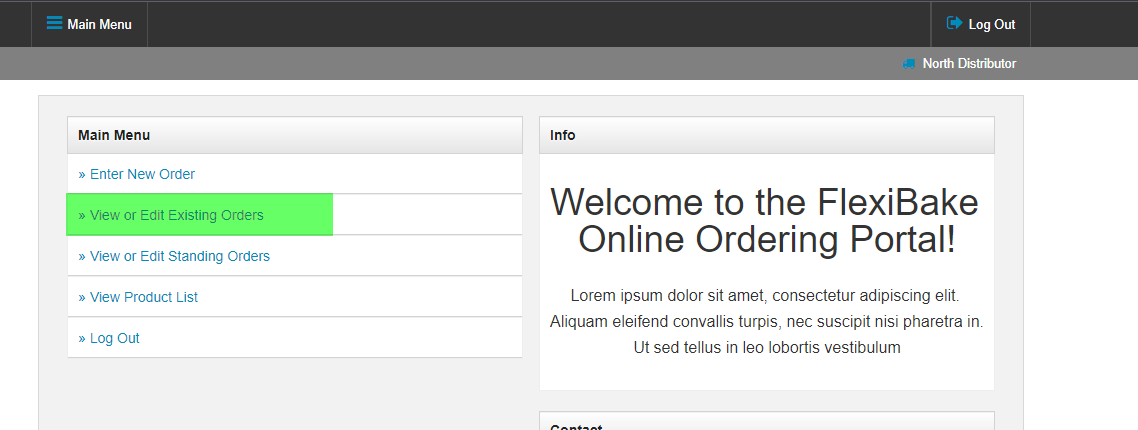Image resolution: width=1138 pixels, height=430 pixels.
Task: Click the Main Menu panel header
Action: click(x=295, y=135)
